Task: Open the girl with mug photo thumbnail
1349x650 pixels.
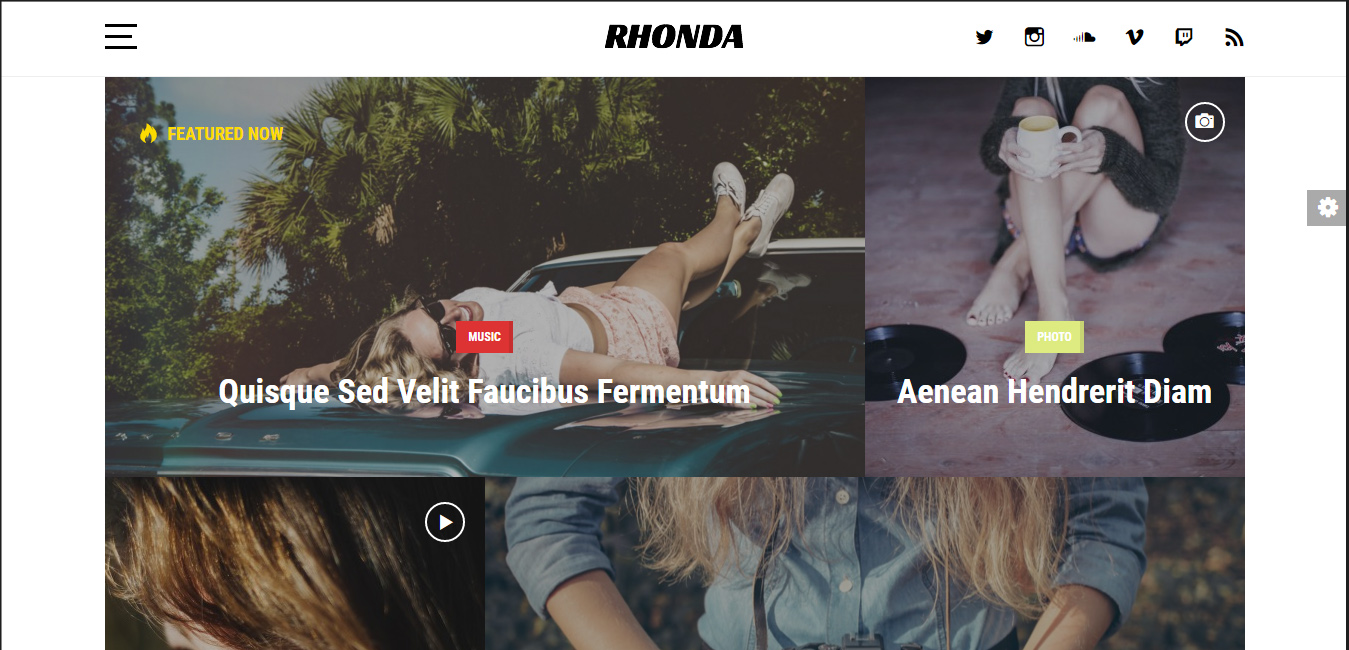Action: pos(1055,277)
